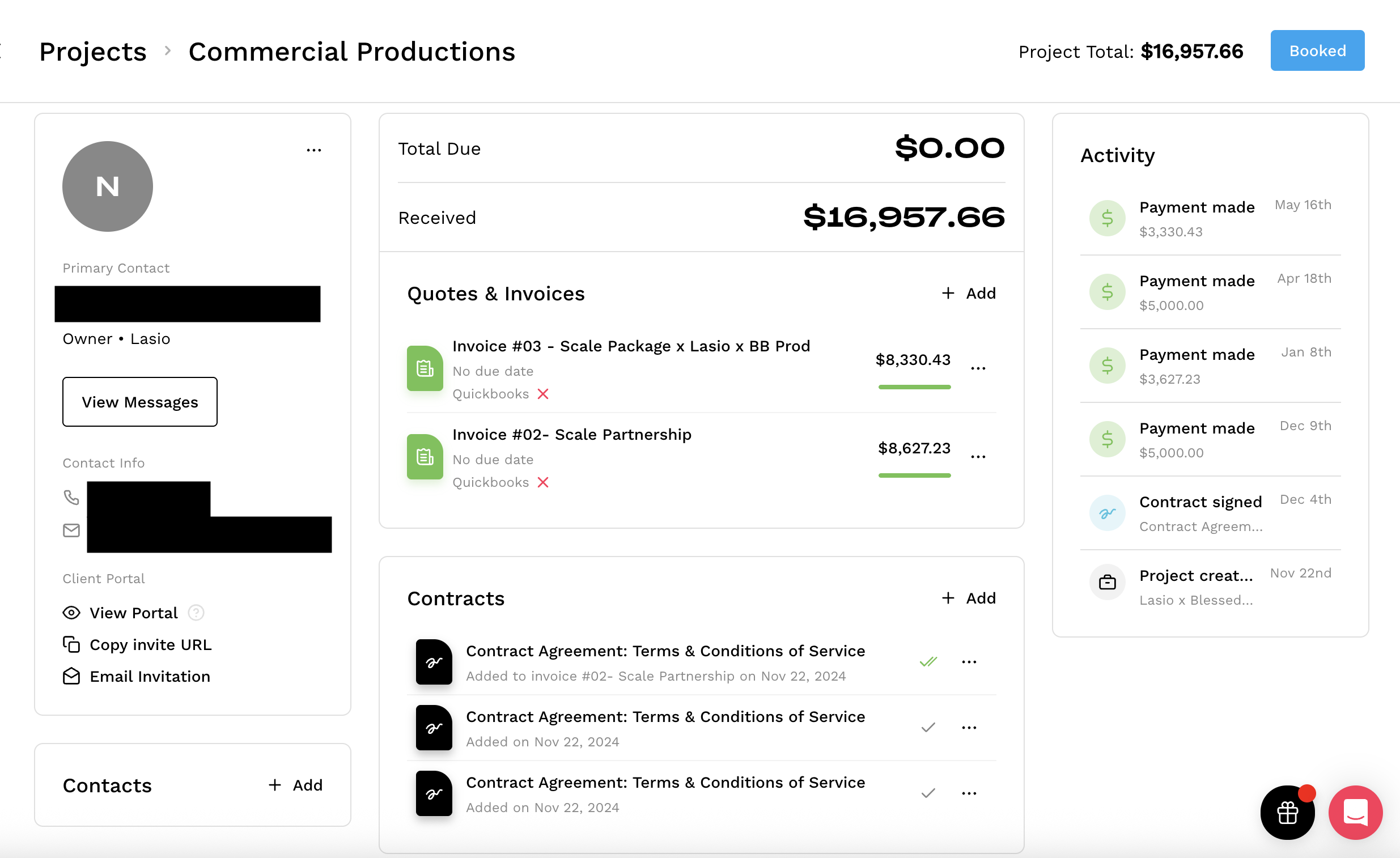Click the first contract signature icon
Image resolution: width=1400 pixels, height=858 pixels.
[x=434, y=662]
